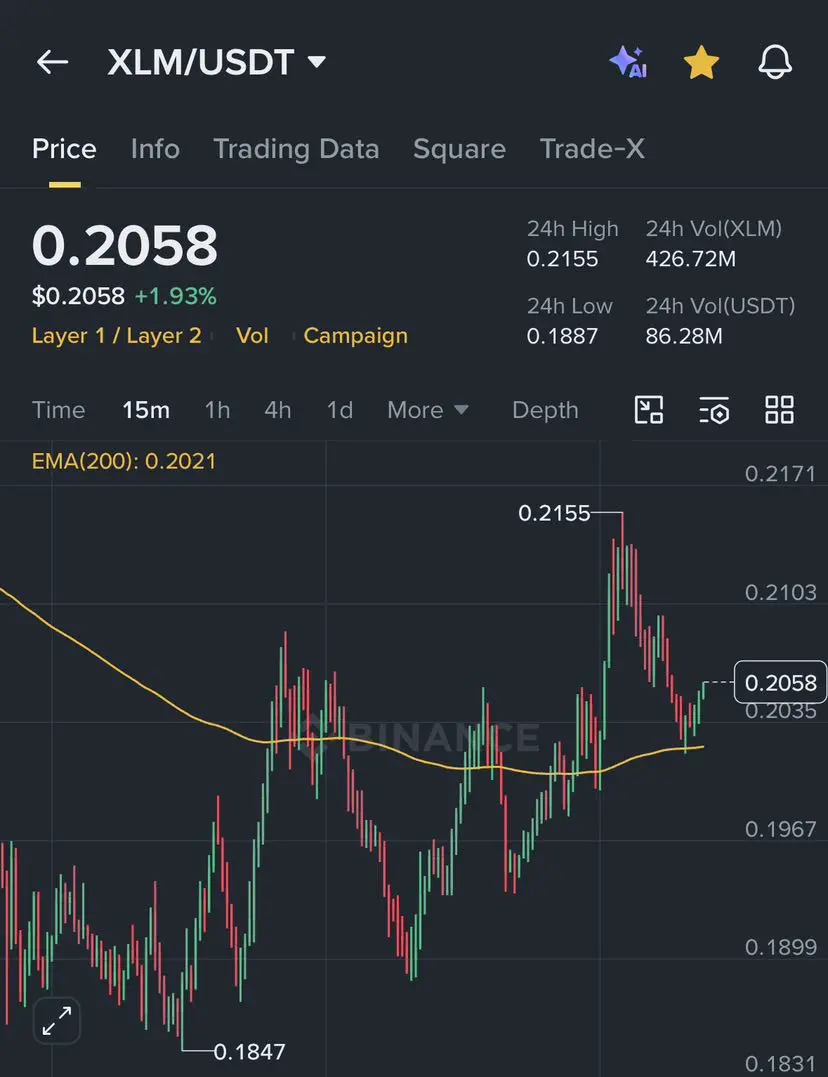Select the 4h timeframe
The width and height of the screenshot is (828, 1077).
pos(278,410)
